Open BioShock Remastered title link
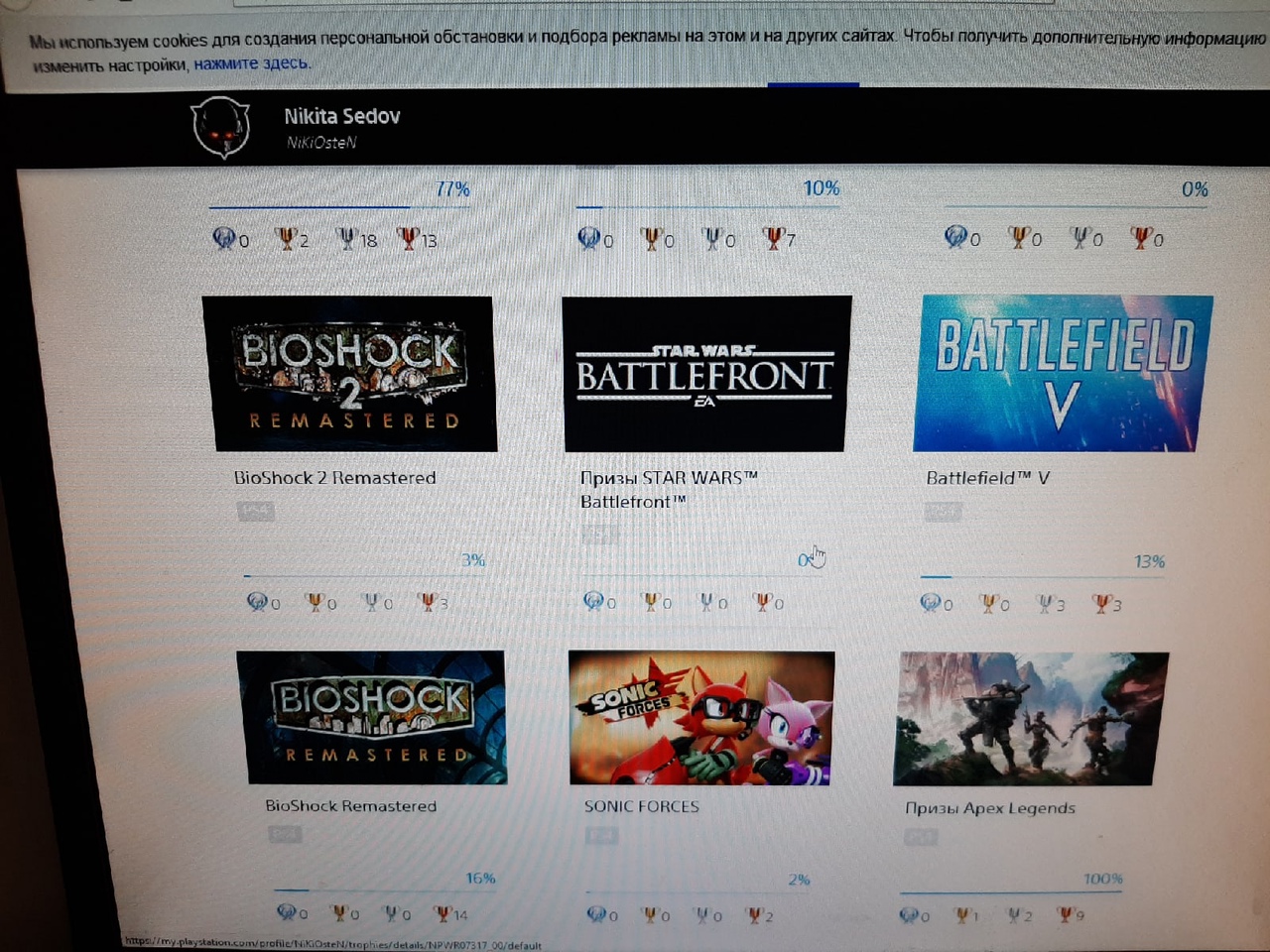The image size is (1270, 952). [351, 805]
